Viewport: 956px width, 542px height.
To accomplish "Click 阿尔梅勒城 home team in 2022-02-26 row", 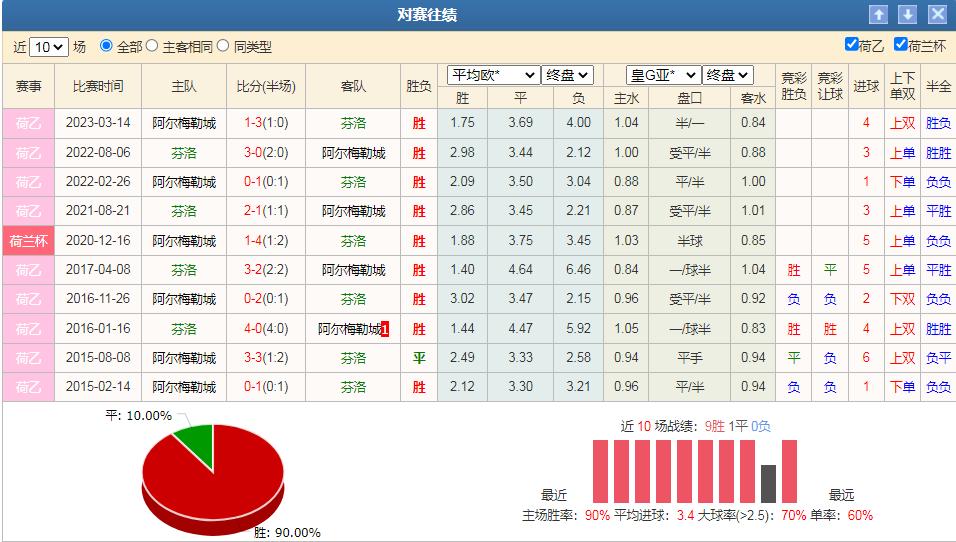I will coord(184,182).
